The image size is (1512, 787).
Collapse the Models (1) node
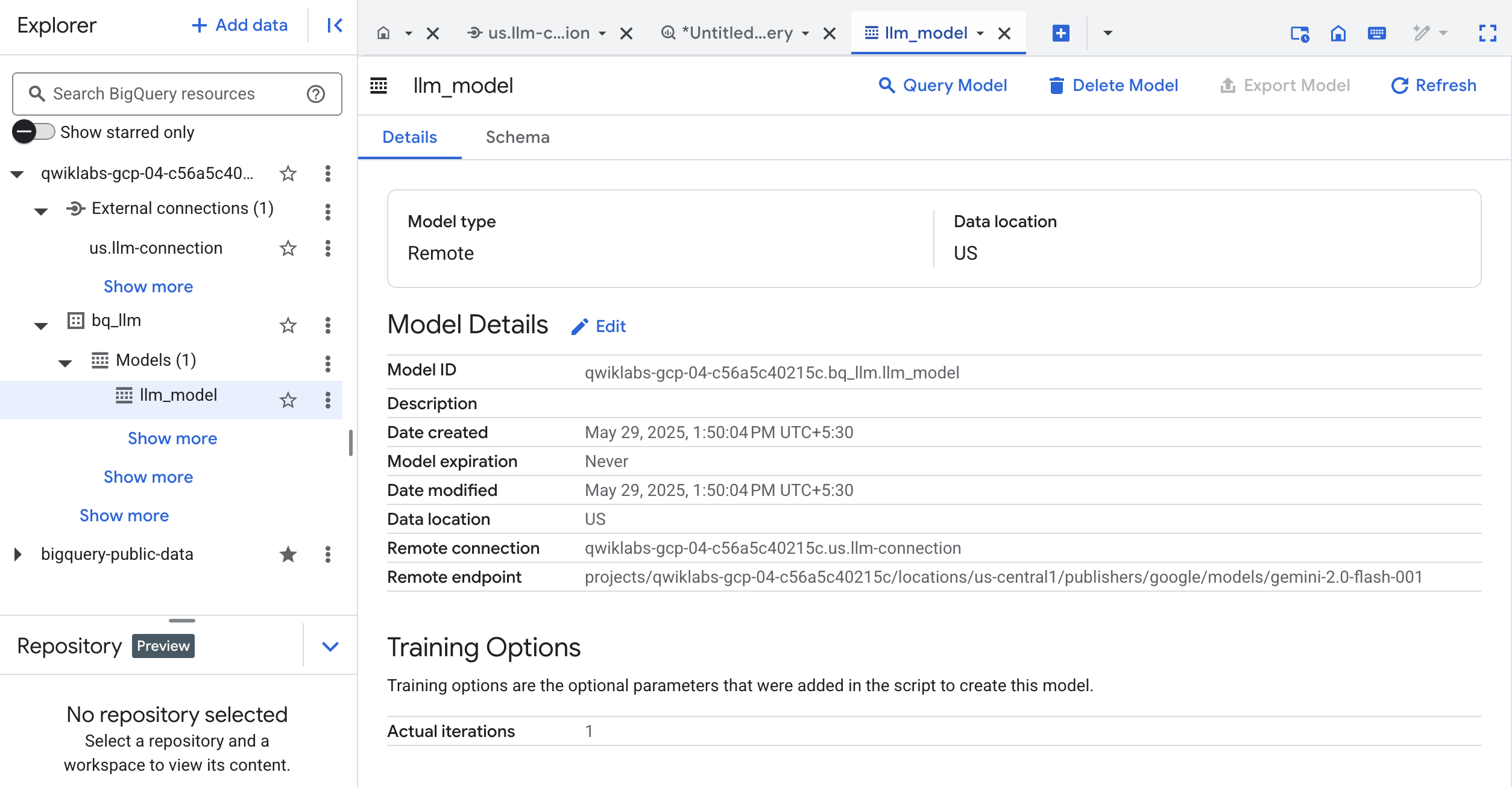[x=65, y=363]
